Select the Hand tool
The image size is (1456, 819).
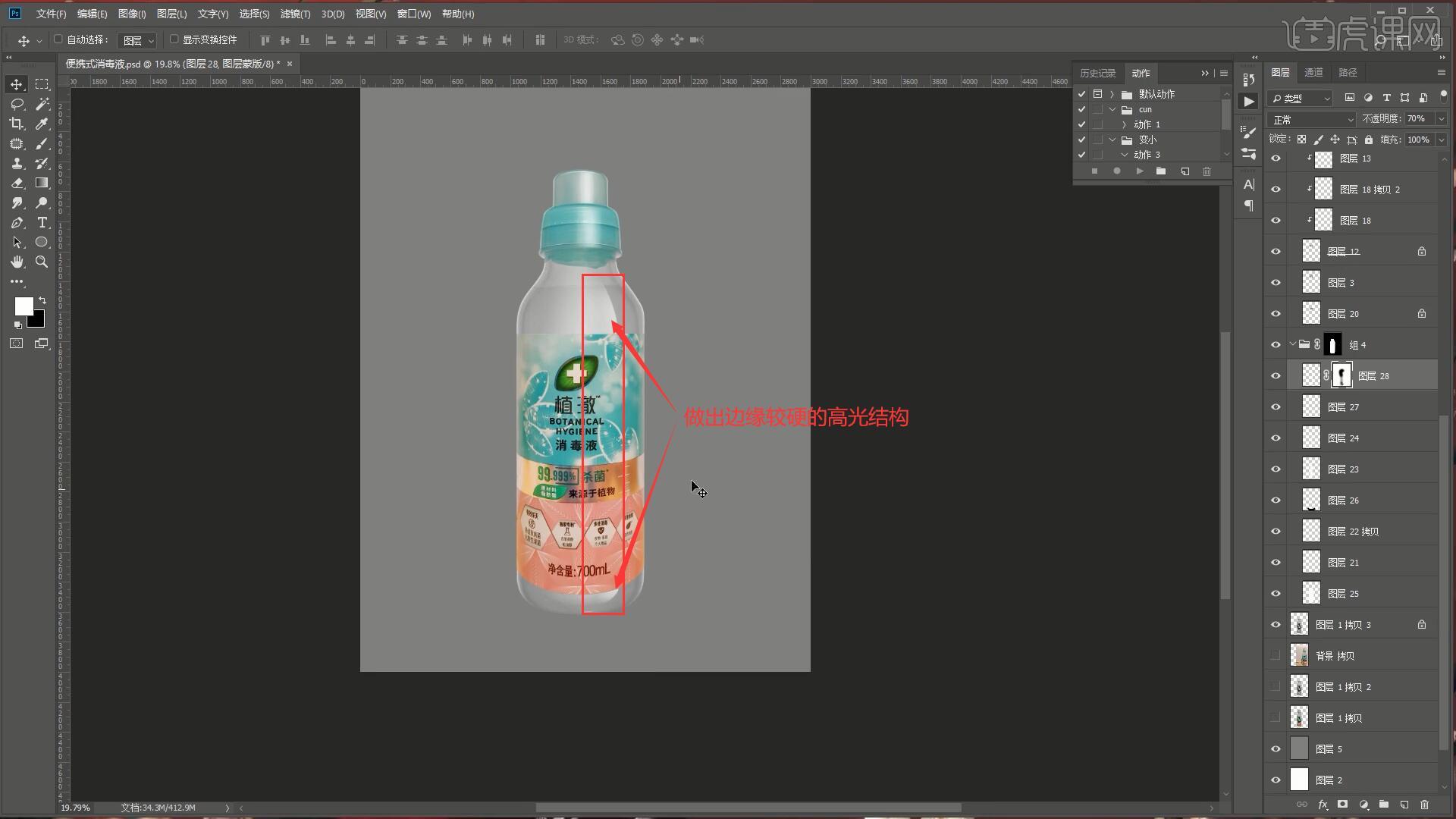point(17,262)
